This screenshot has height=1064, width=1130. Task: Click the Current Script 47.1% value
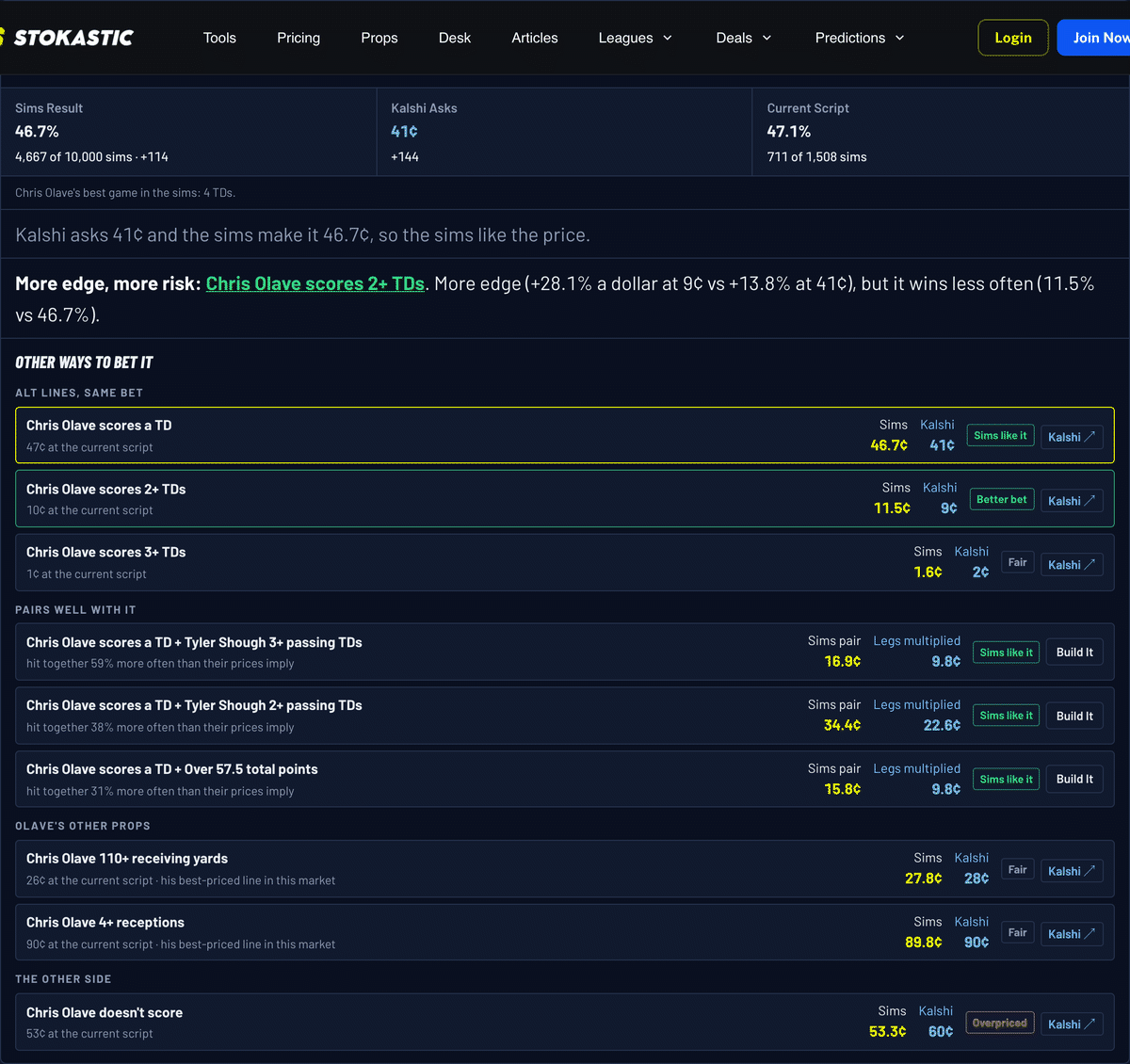click(x=789, y=132)
